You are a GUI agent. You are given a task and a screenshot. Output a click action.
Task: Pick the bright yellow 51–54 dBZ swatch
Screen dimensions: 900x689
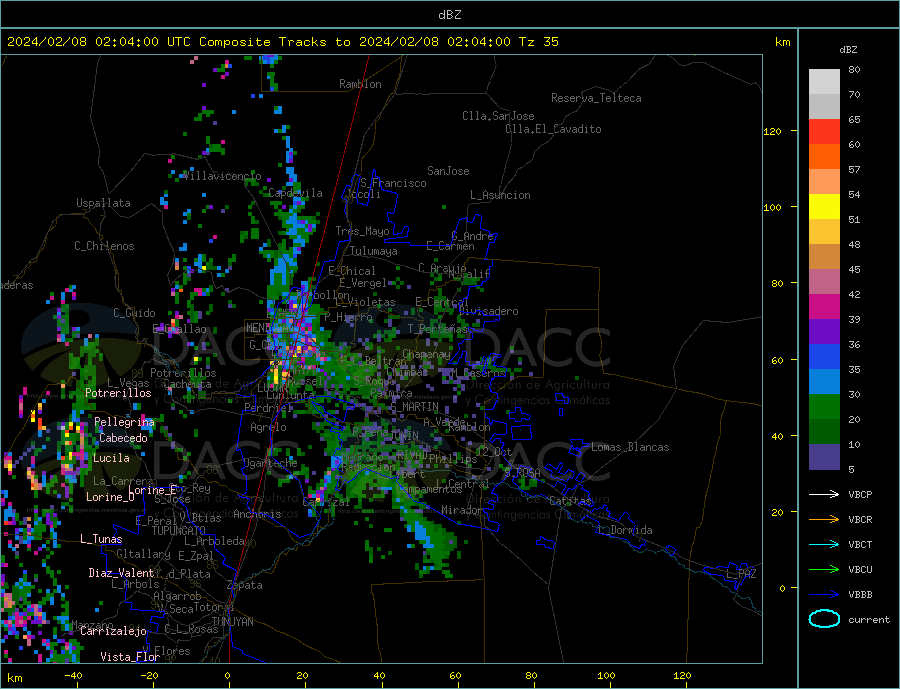[824, 207]
